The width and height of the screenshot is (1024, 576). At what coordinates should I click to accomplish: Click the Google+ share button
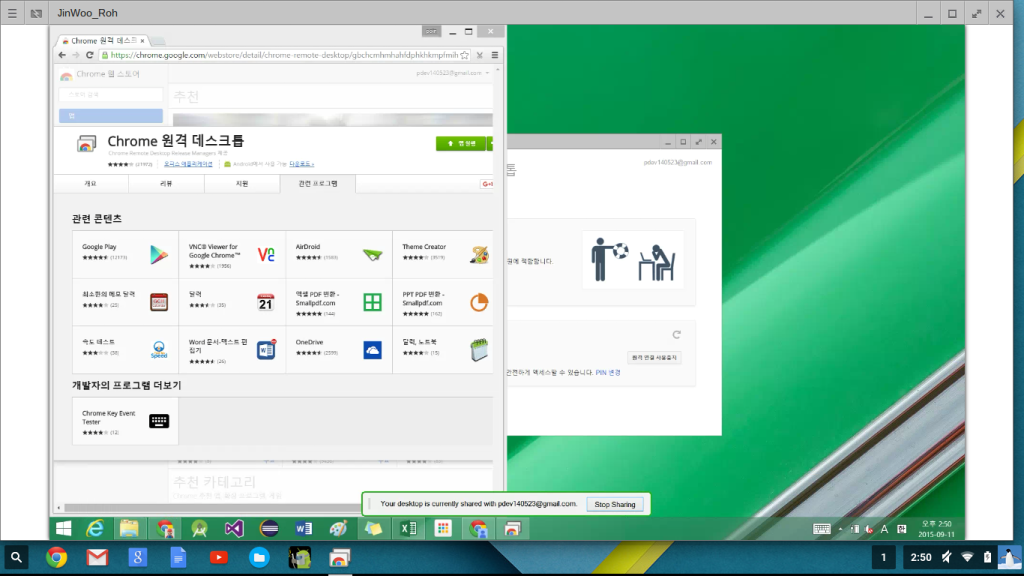[x=487, y=184]
